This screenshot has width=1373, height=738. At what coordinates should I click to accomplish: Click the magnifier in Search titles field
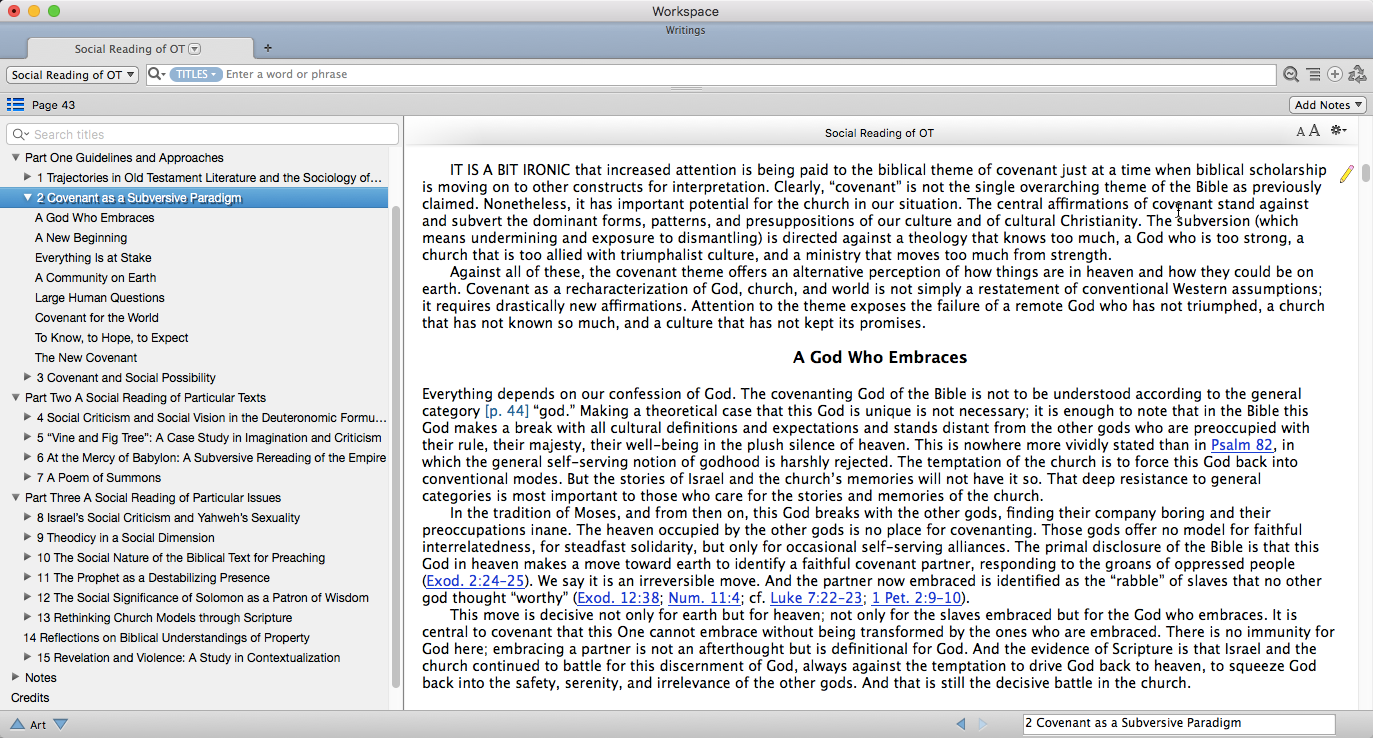(20, 134)
